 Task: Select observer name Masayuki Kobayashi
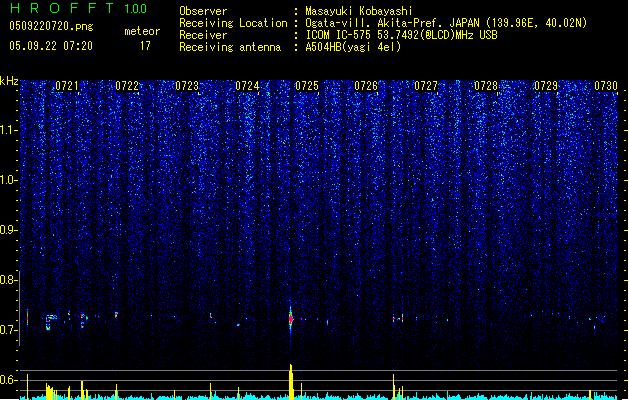tap(359, 11)
